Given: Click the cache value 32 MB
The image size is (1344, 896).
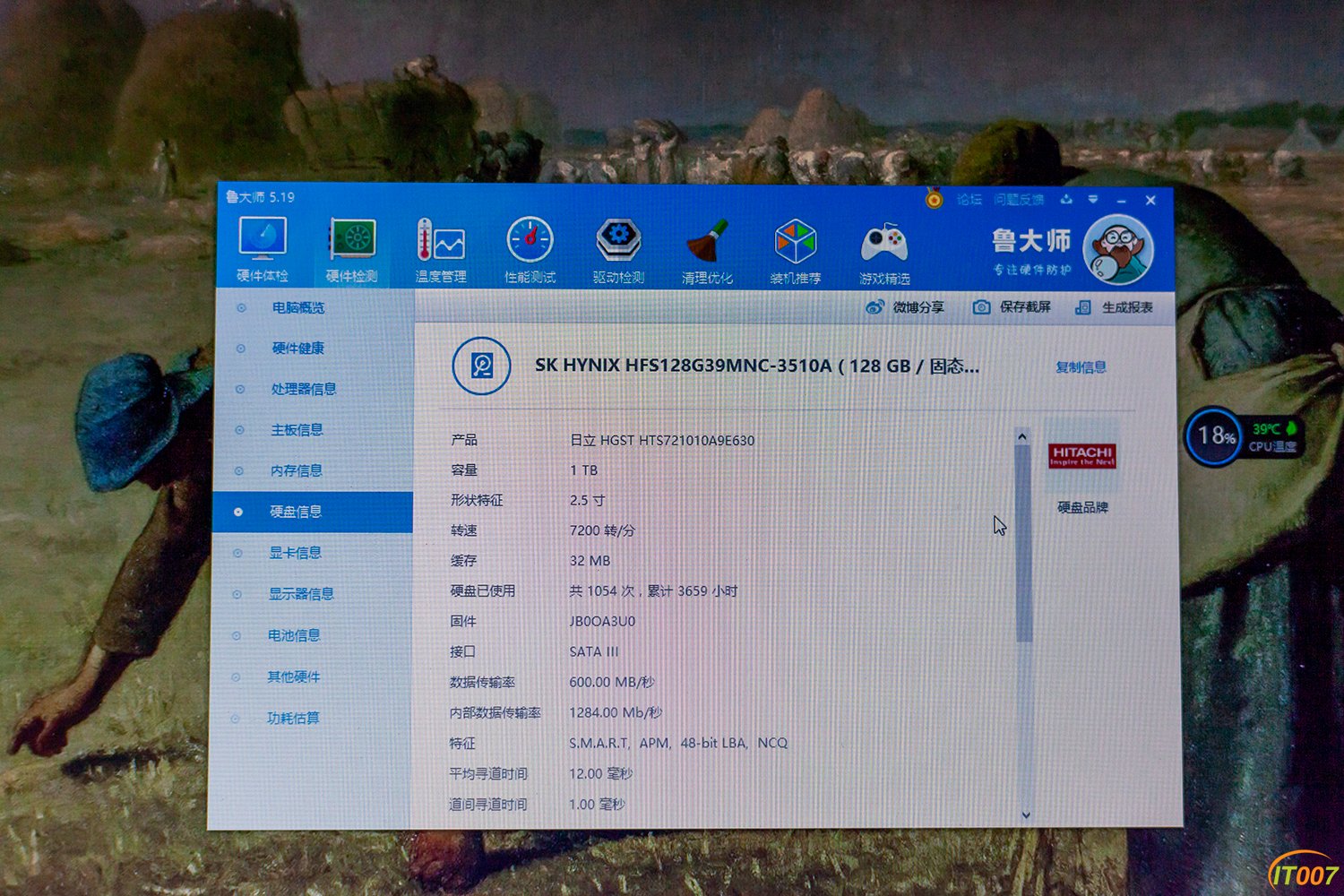Looking at the screenshot, I should point(590,561).
